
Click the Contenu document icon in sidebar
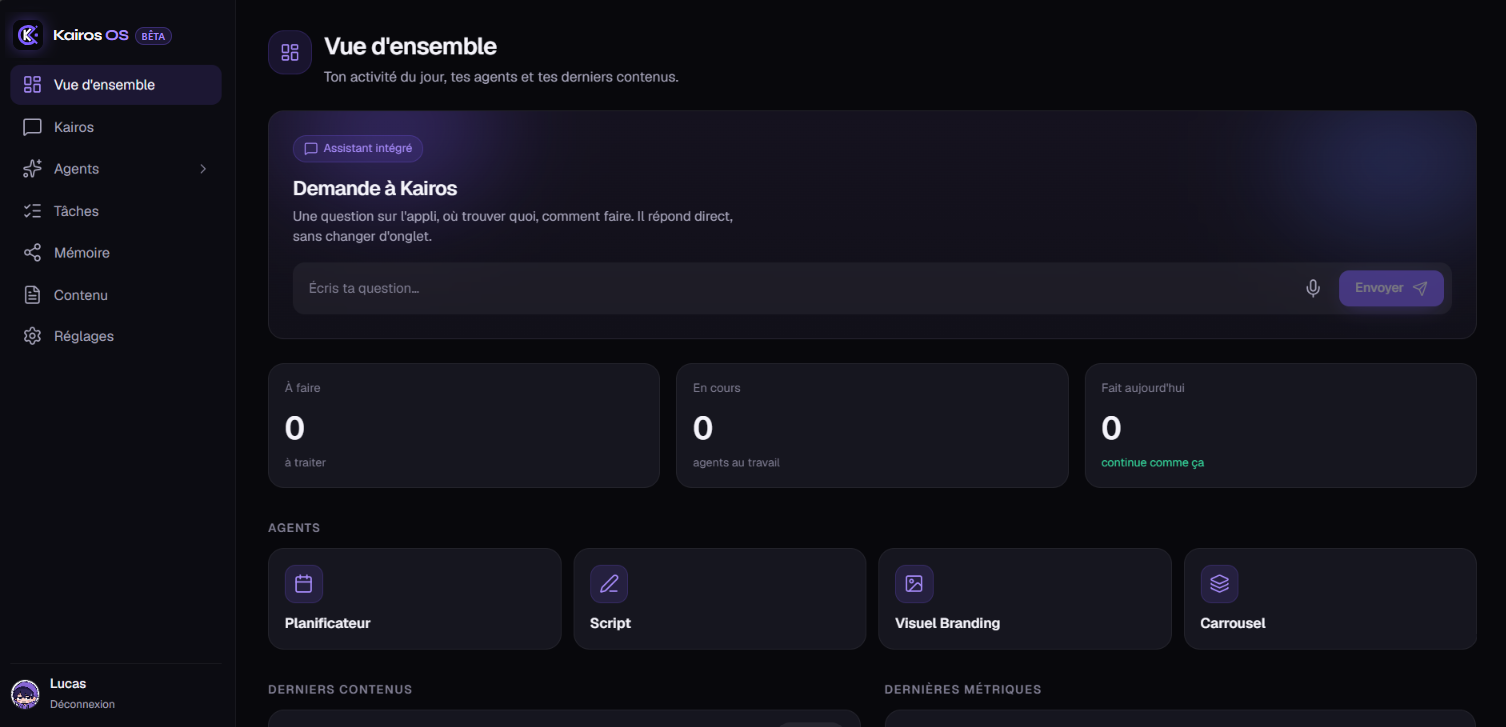click(32, 295)
